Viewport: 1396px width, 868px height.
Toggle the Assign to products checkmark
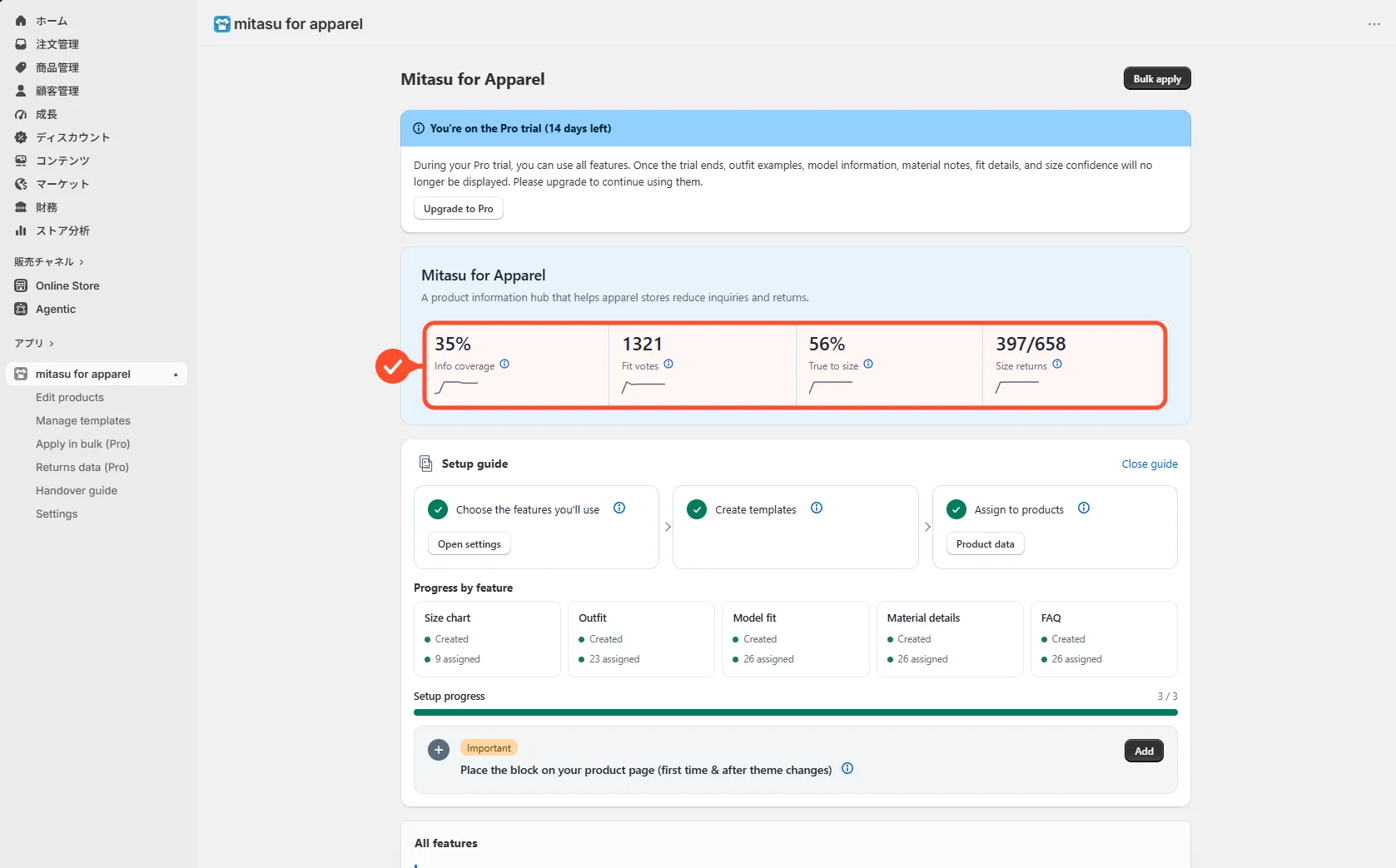pos(956,509)
